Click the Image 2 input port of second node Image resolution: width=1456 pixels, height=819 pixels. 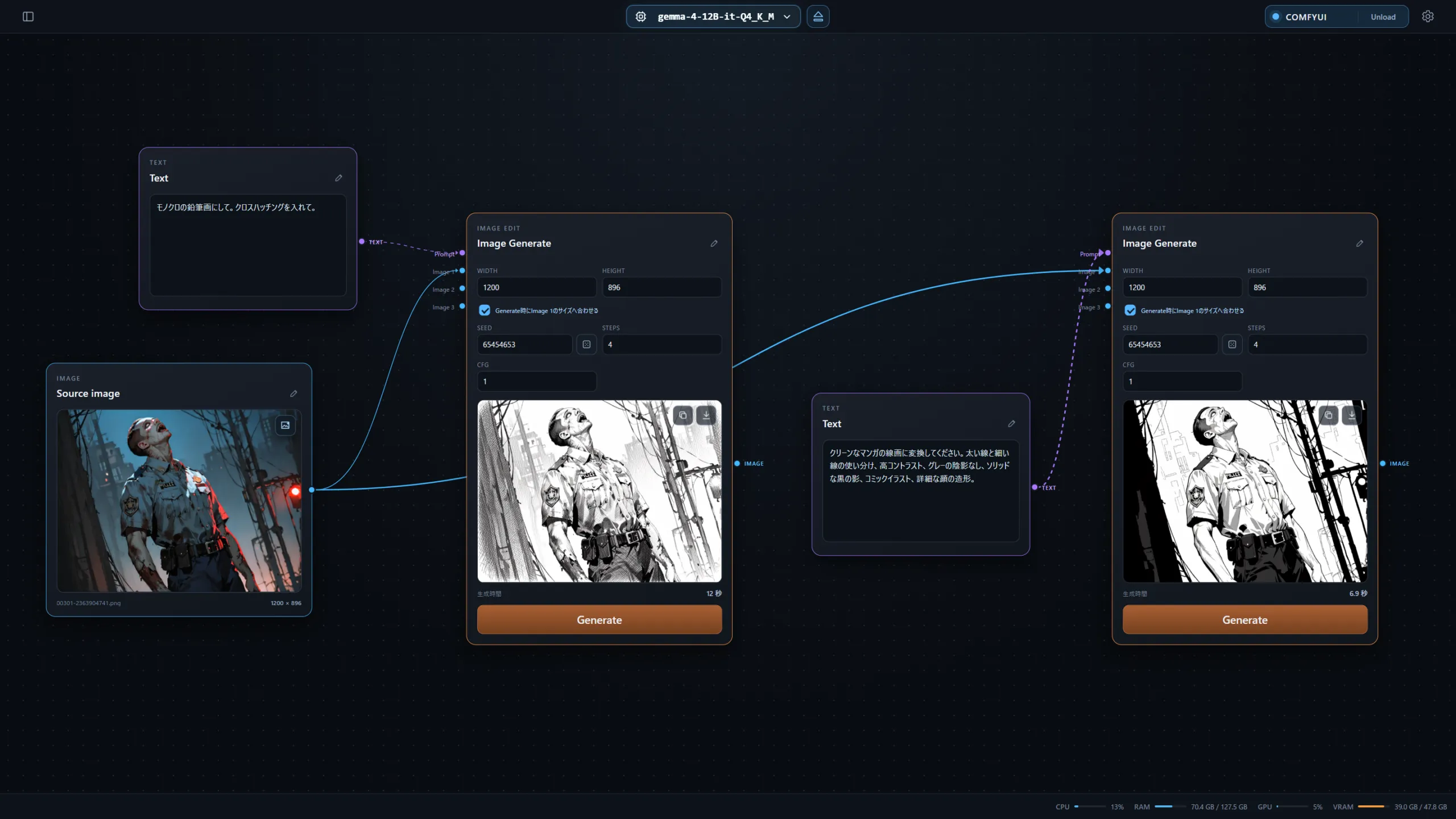[1108, 289]
